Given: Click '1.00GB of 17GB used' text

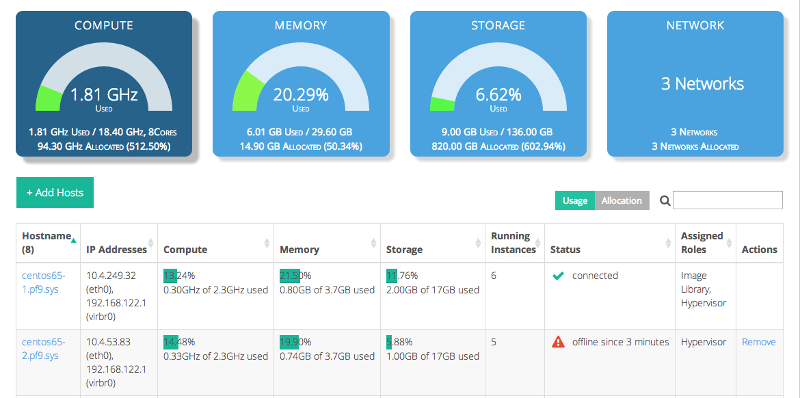Looking at the screenshot, I should 433,356.
